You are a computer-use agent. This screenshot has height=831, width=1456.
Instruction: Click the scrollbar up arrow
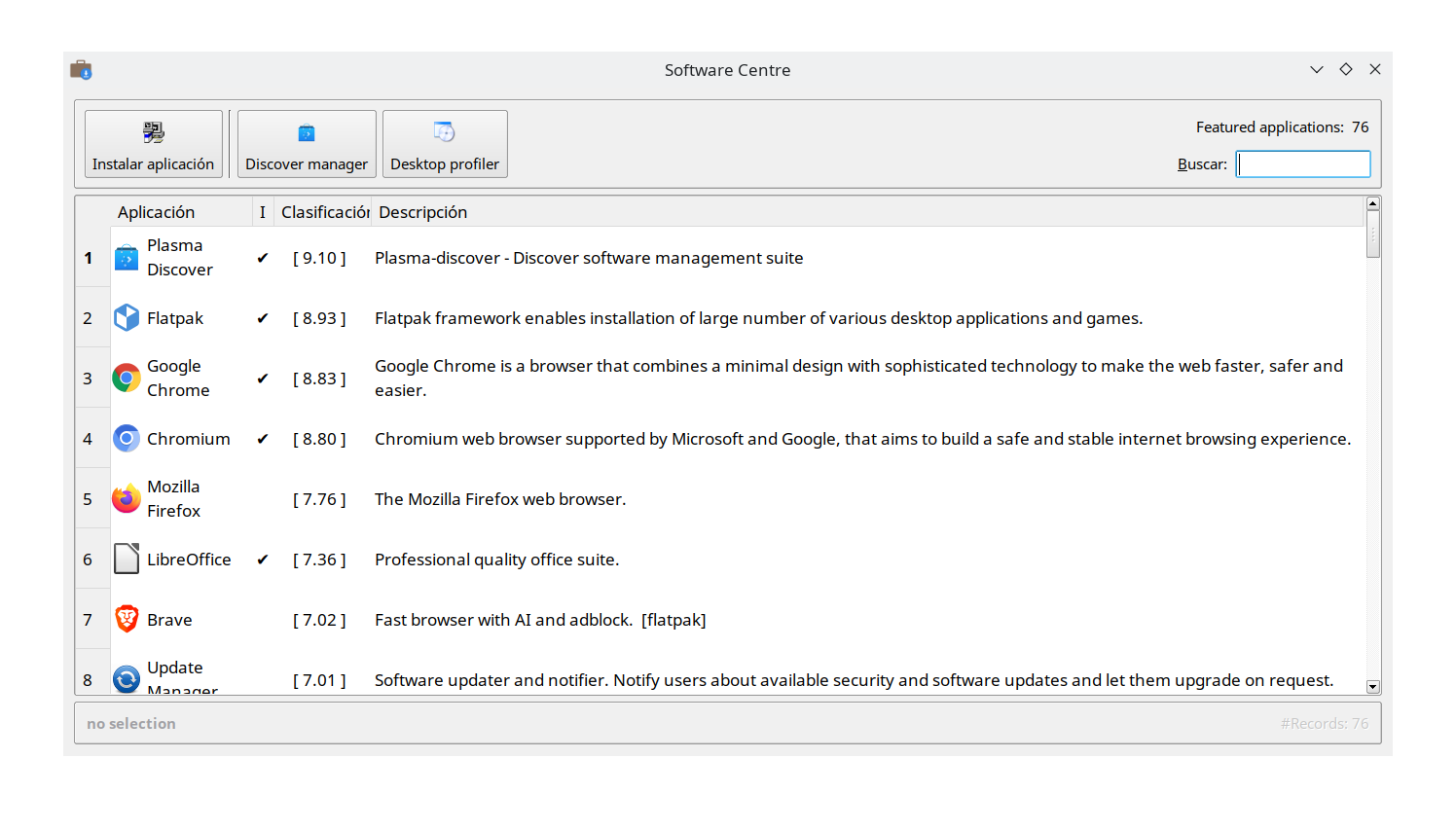pyautogui.click(x=1373, y=204)
